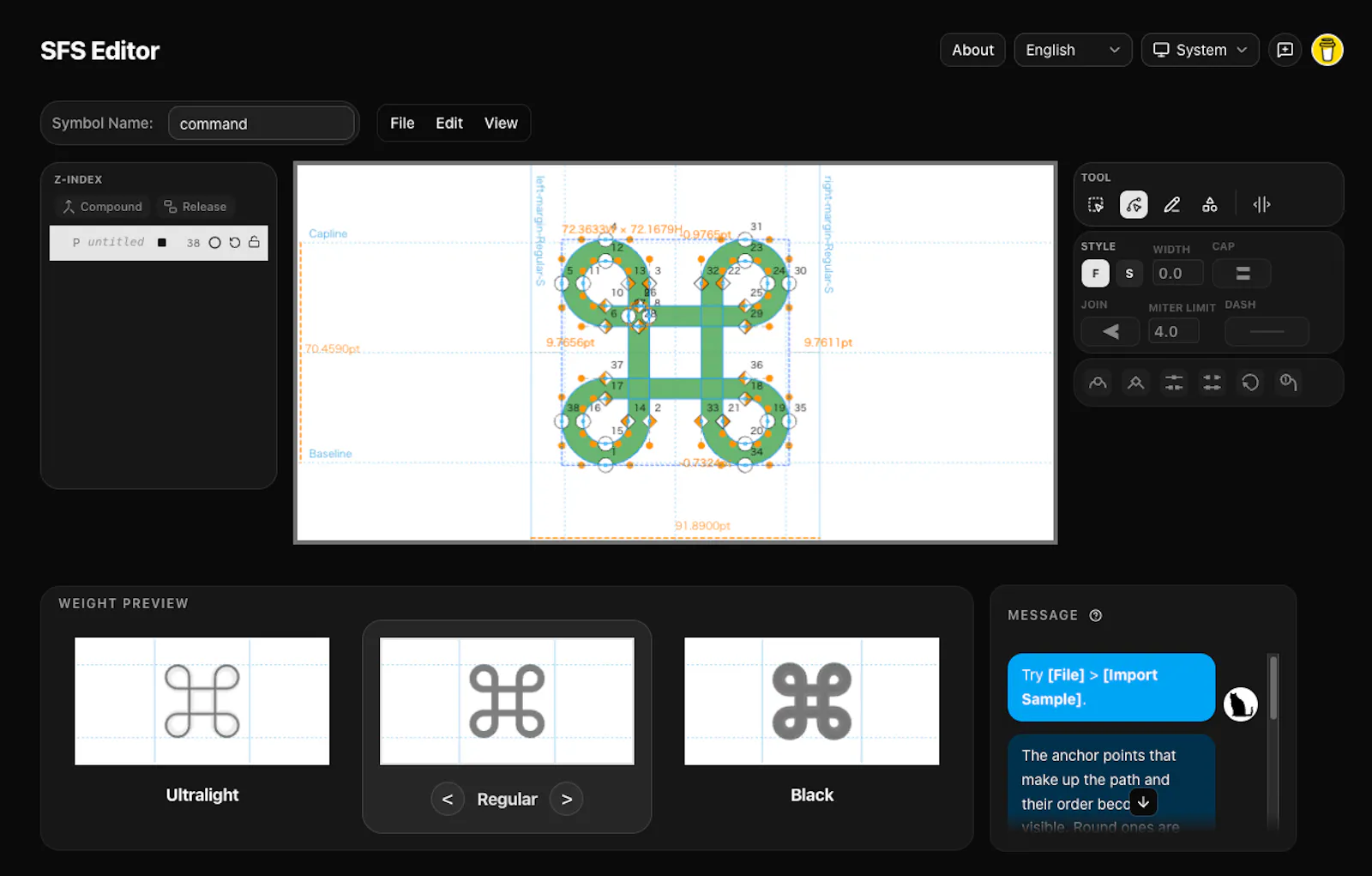
Task: Select the Pen drawing tool
Action: [1171, 204]
